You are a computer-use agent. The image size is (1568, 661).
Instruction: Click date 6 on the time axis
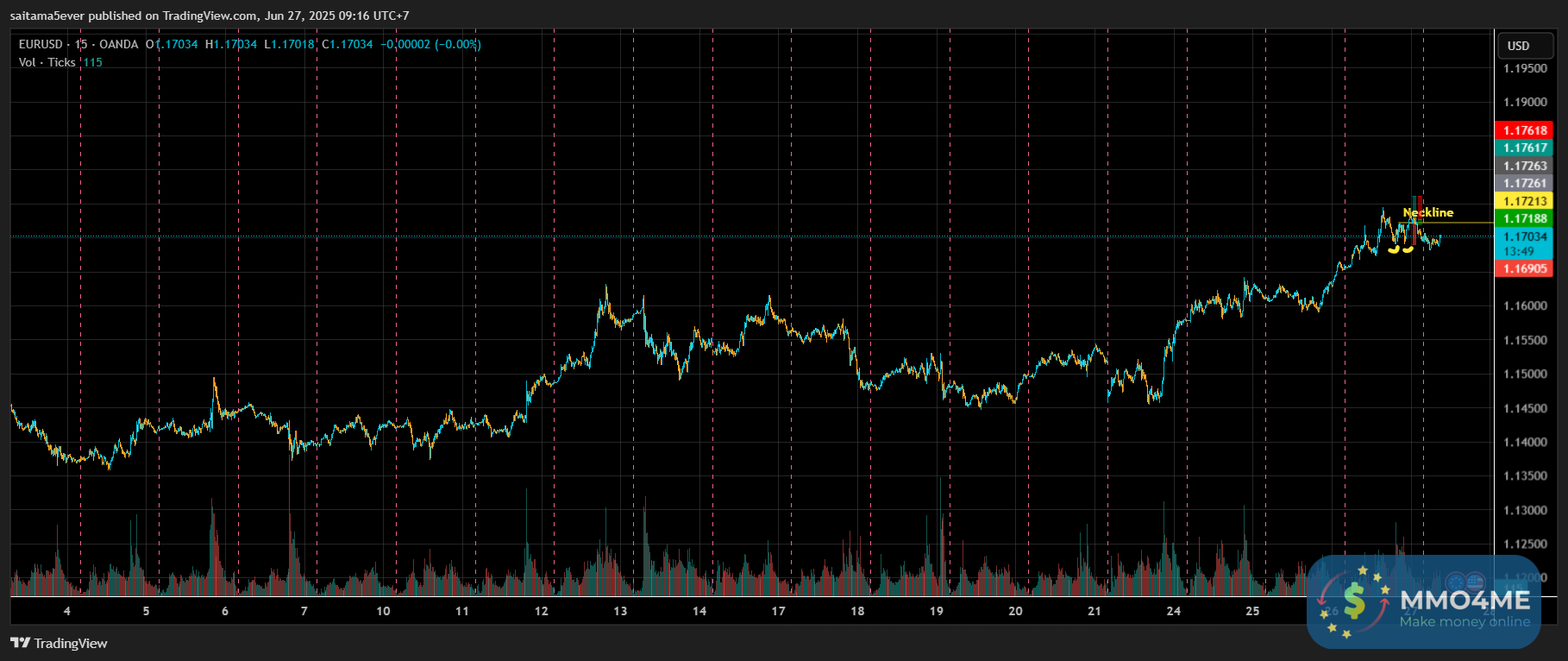pos(225,611)
